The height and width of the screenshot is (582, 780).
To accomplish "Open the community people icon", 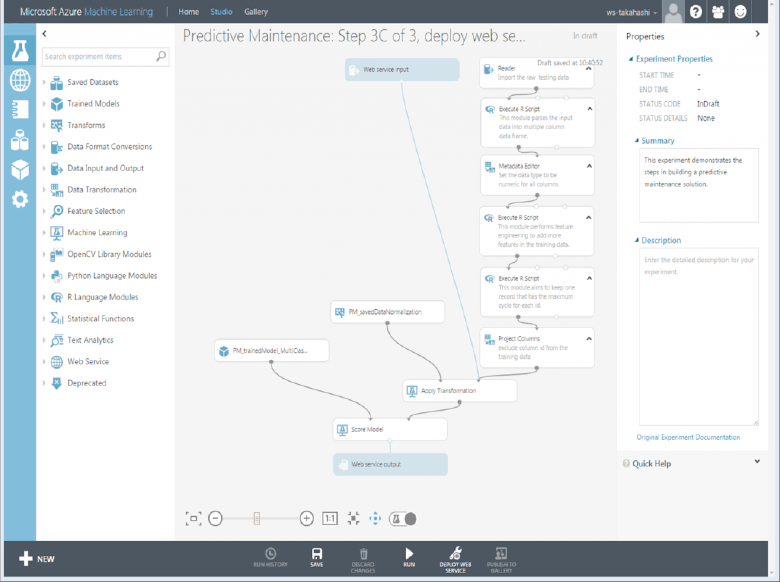I will (718, 11).
